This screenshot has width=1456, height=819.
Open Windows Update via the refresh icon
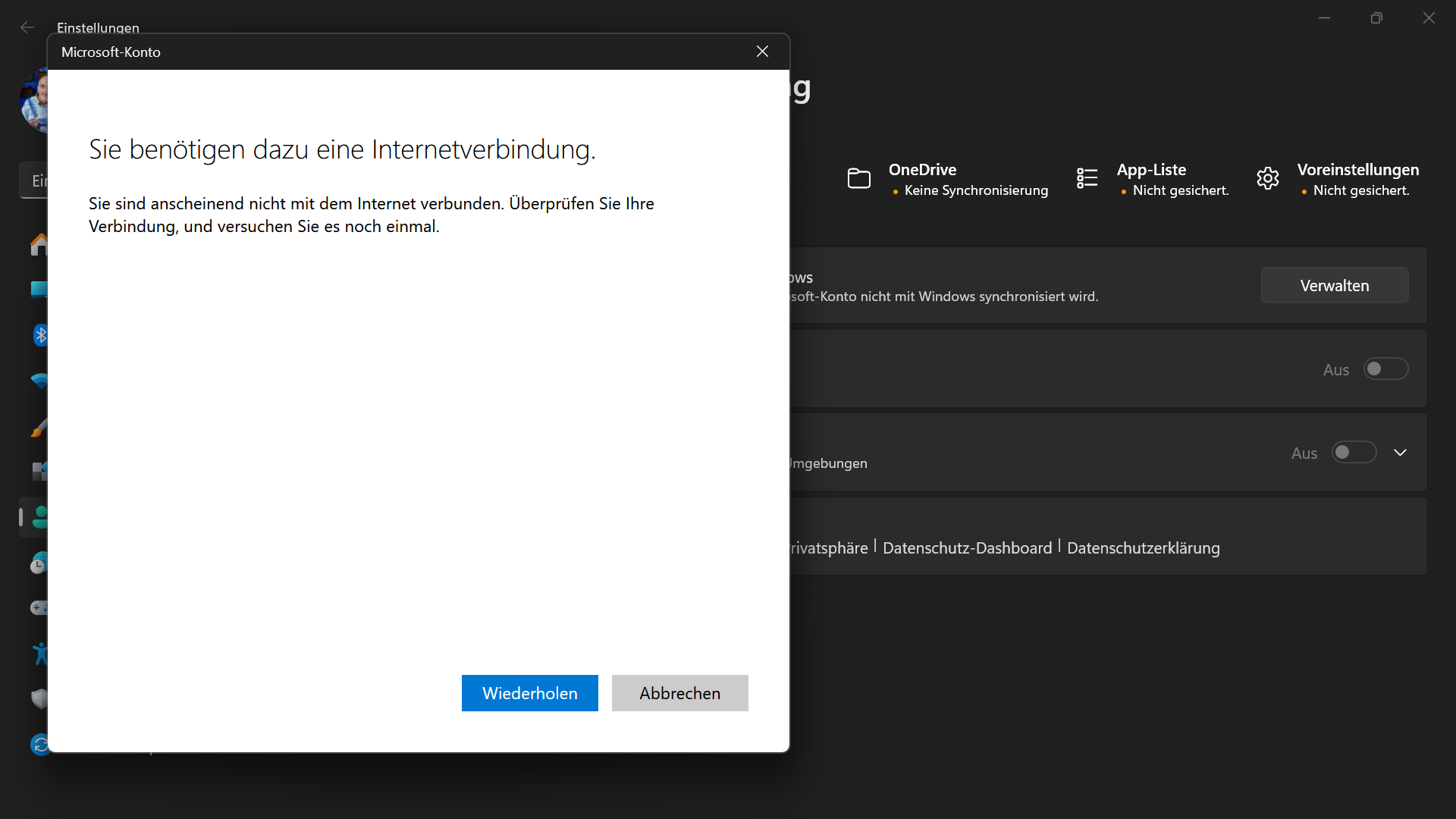point(39,744)
